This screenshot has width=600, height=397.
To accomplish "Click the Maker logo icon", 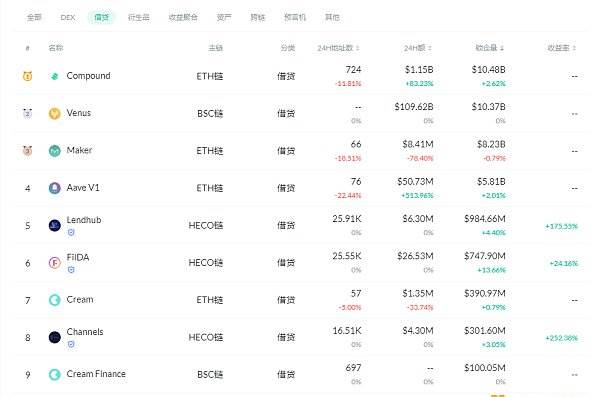I will (55, 151).
